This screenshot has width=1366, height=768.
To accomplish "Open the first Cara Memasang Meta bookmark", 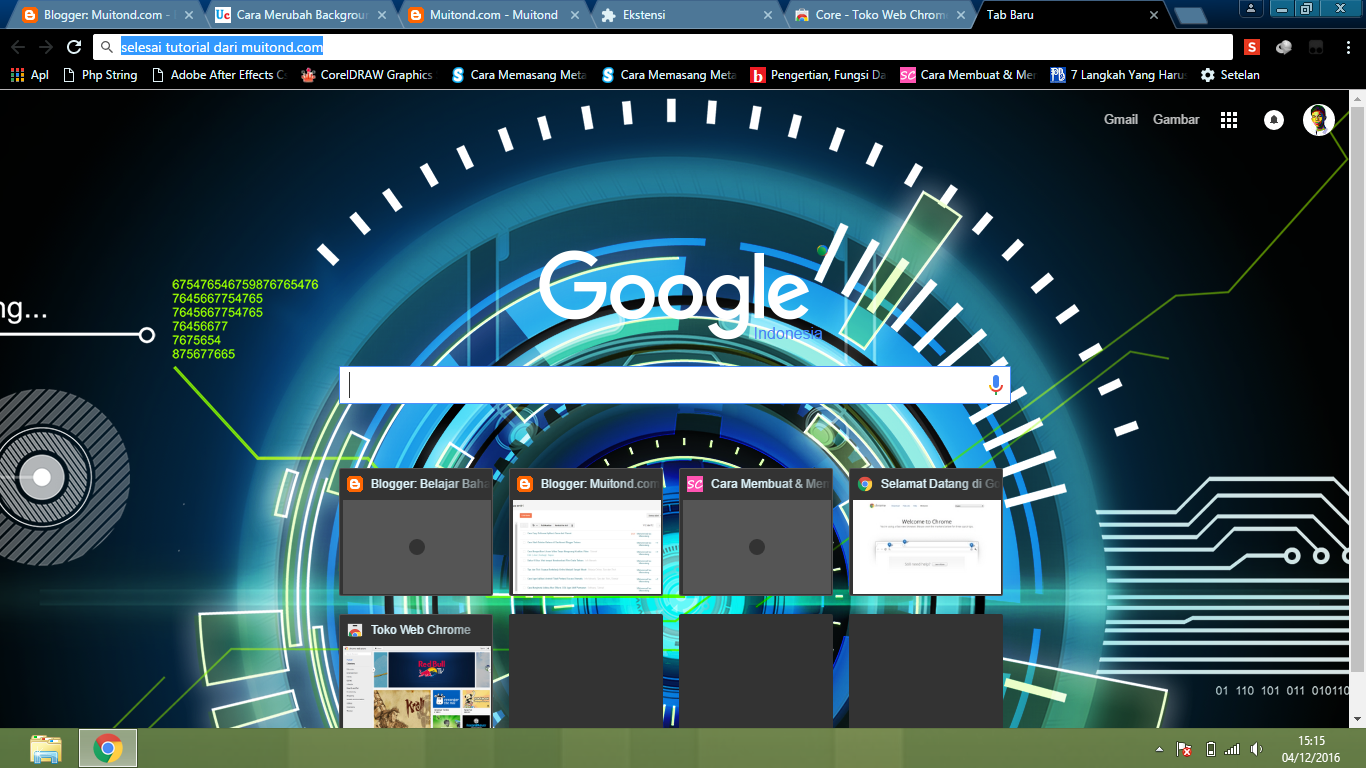I will pyautogui.click(x=519, y=75).
